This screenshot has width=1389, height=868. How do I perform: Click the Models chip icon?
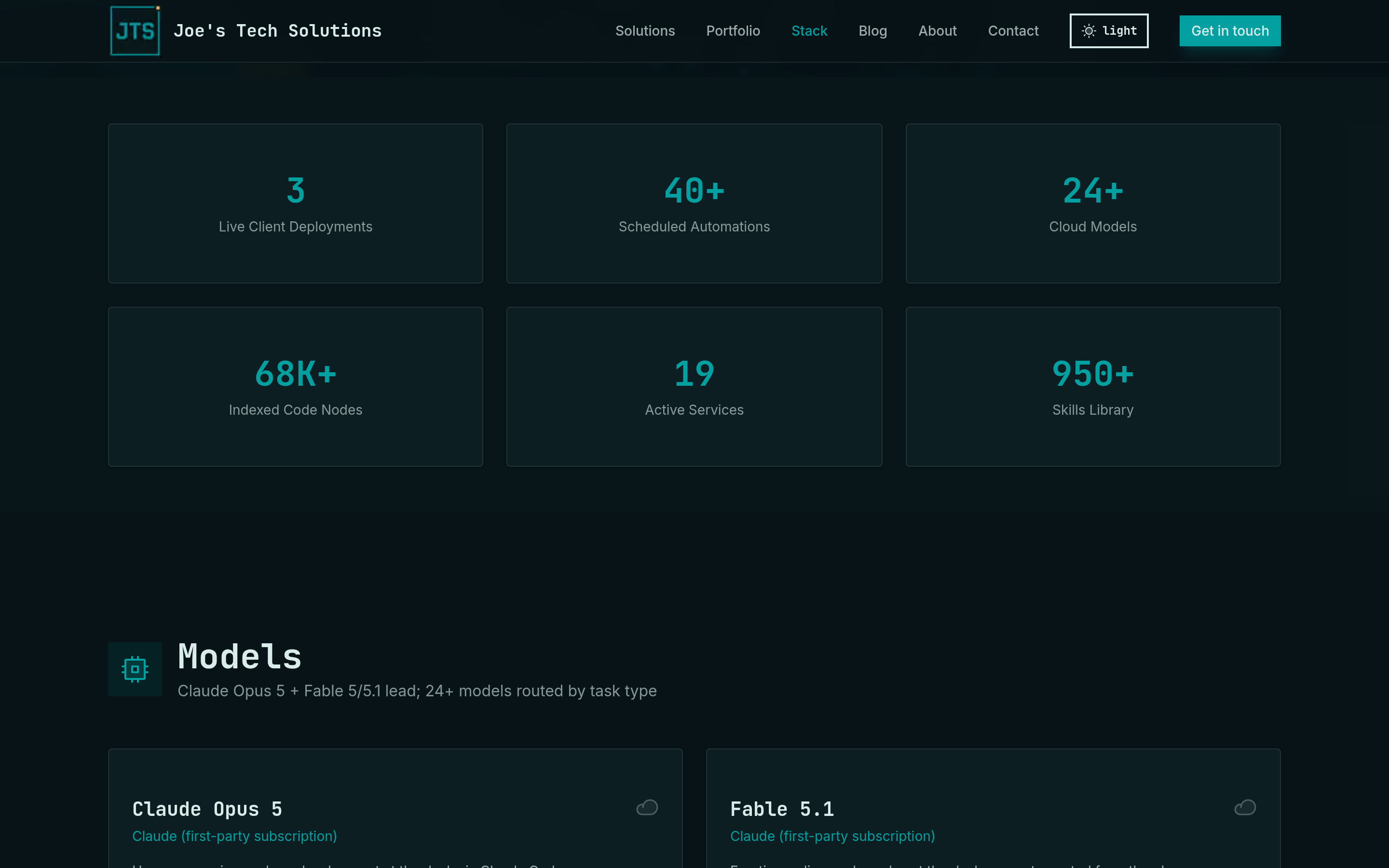click(x=135, y=669)
